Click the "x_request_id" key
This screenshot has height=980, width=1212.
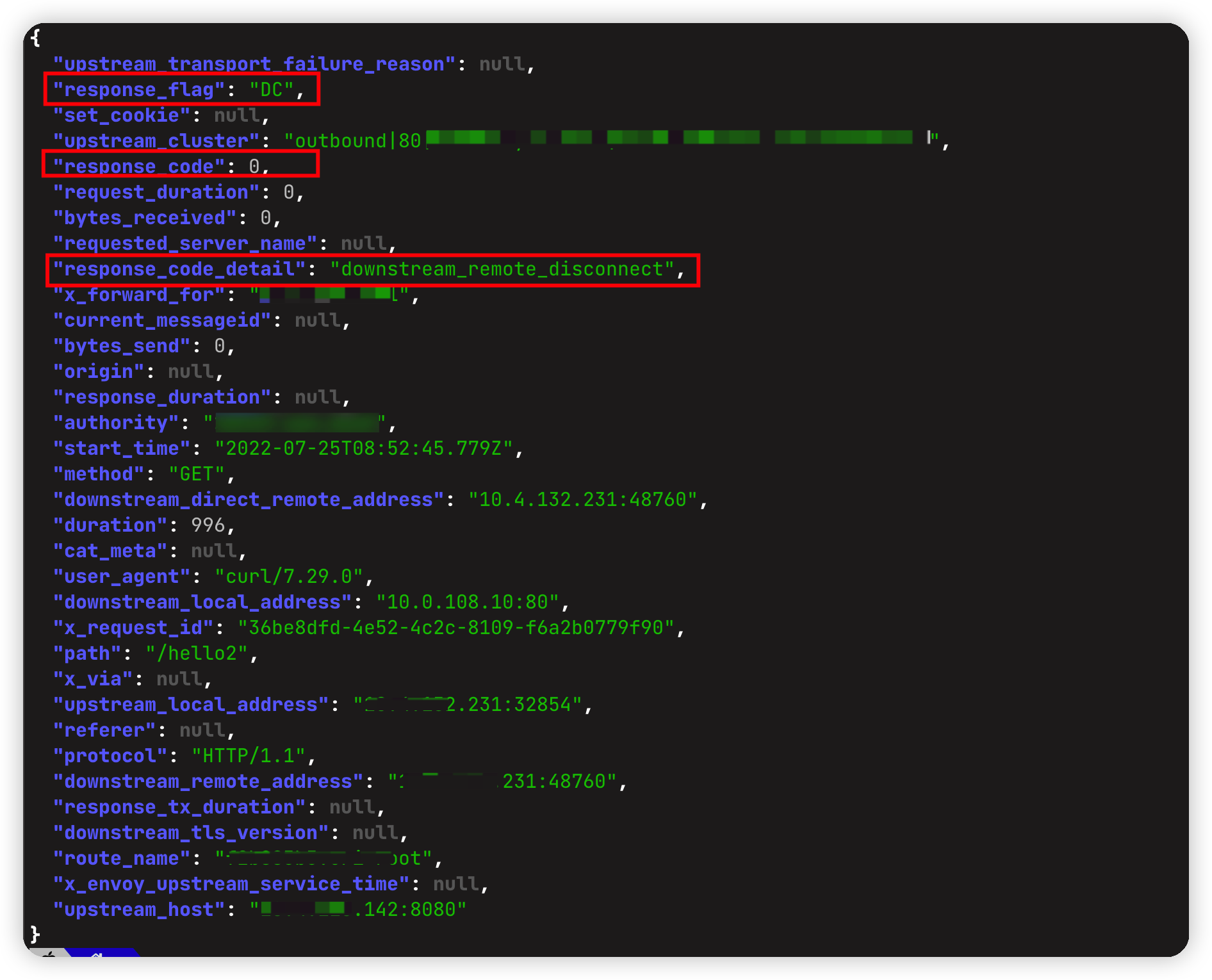click(x=133, y=628)
